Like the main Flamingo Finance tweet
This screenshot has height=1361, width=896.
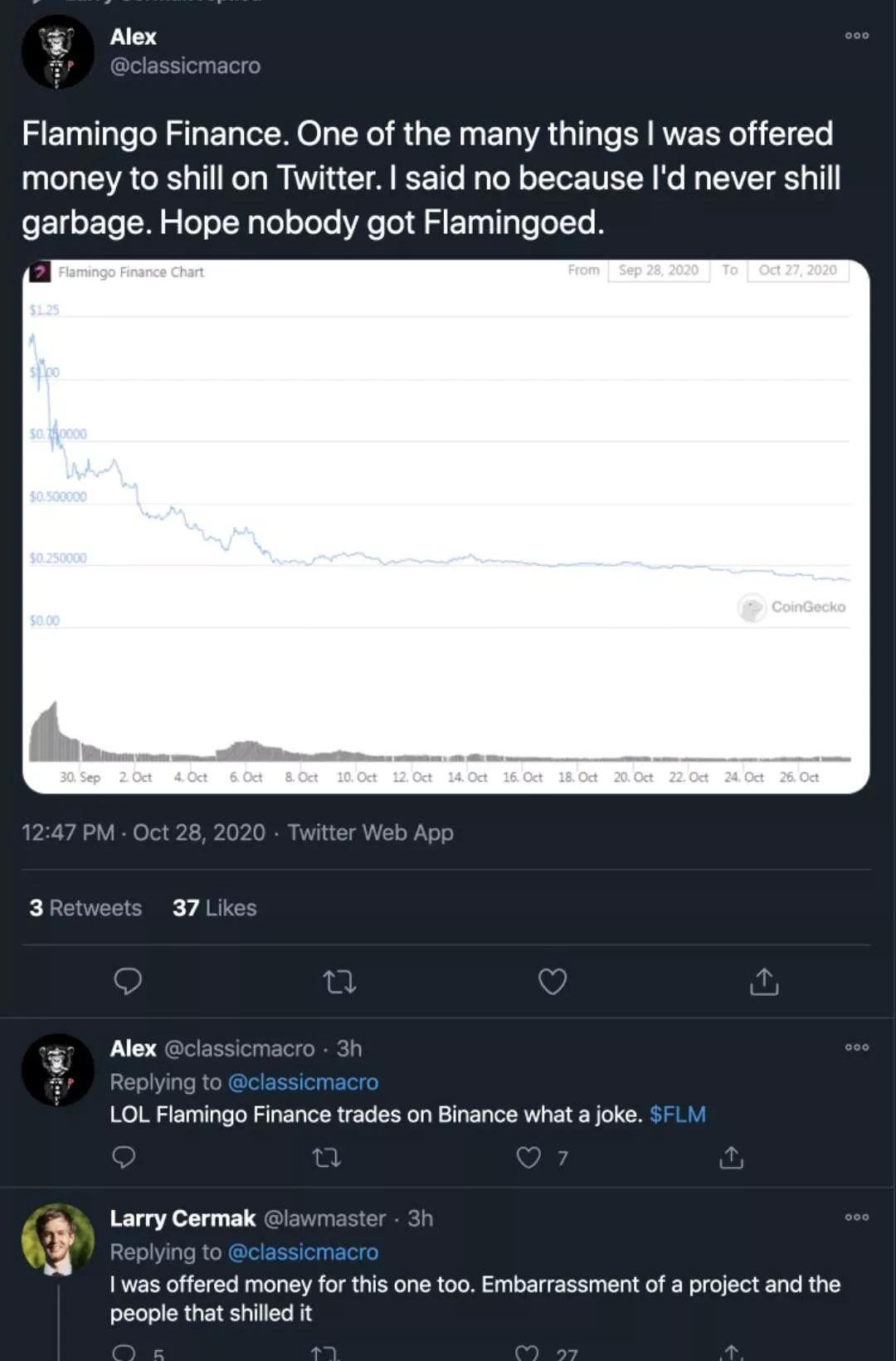[553, 982]
